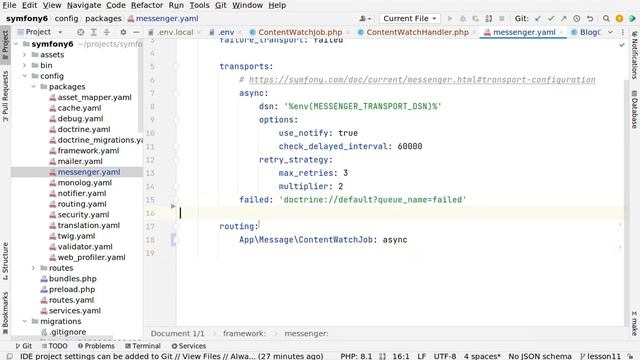Open the make side panel
The height and width of the screenshot is (360, 640).
coord(634,323)
